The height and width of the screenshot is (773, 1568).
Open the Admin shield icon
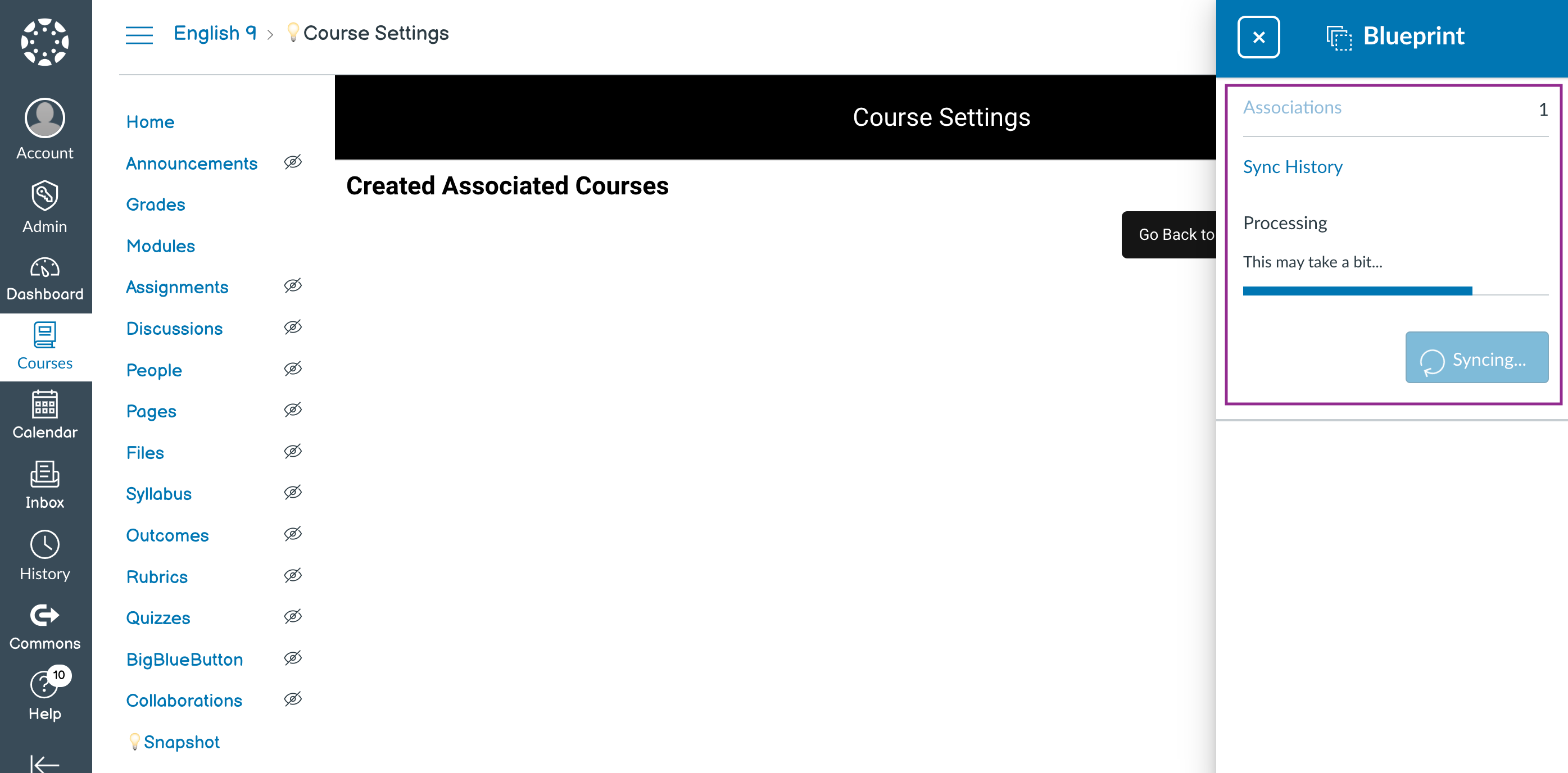44,196
